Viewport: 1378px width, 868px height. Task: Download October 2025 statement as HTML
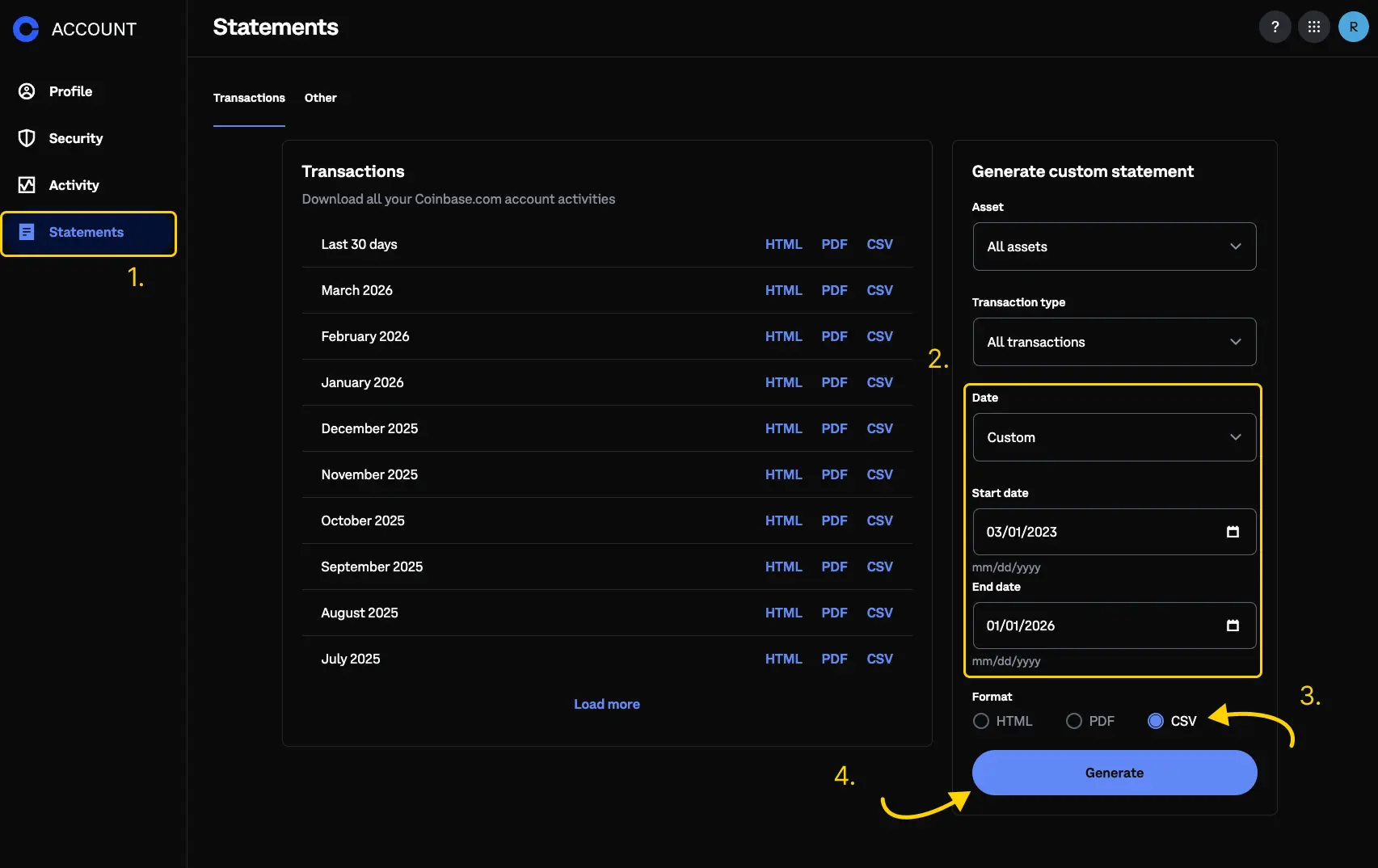click(784, 520)
